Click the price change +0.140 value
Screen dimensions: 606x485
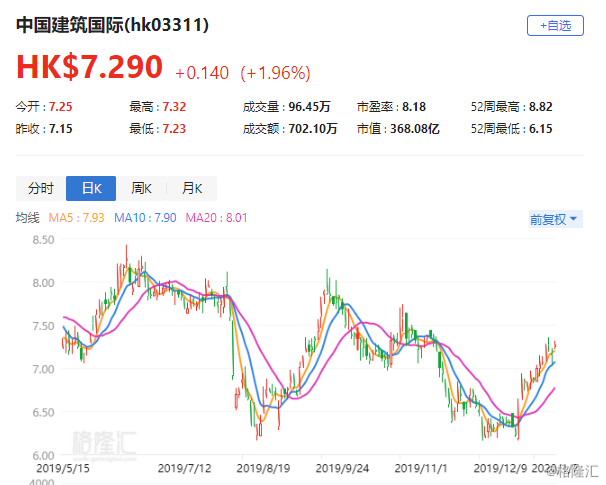[x=202, y=73]
